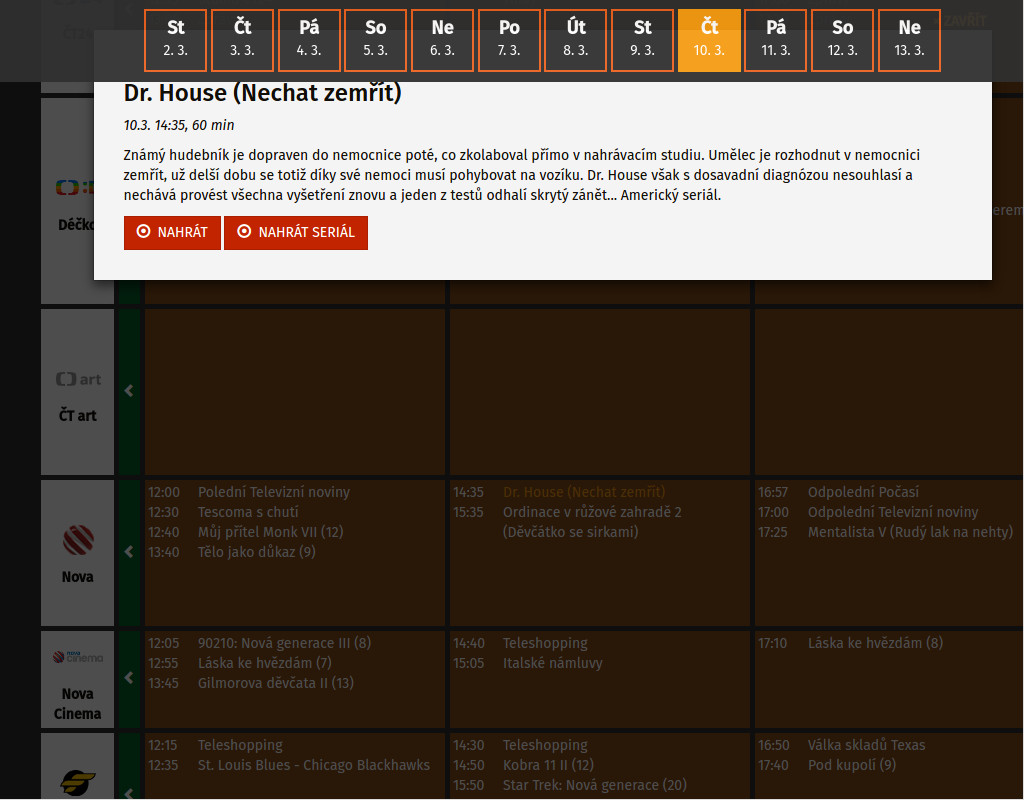This screenshot has height=800, width=1024.
Task: Click the Nova channel logo
Action: (78, 541)
